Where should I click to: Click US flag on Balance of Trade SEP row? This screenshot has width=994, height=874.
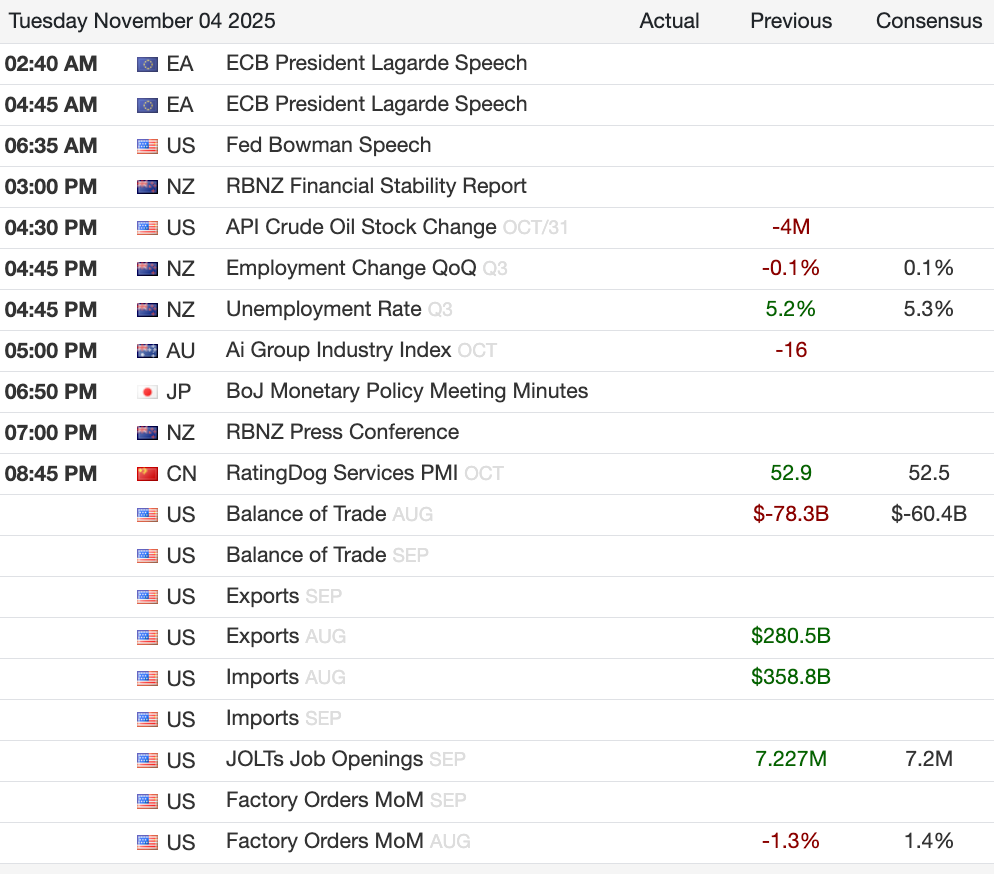click(147, 556)
